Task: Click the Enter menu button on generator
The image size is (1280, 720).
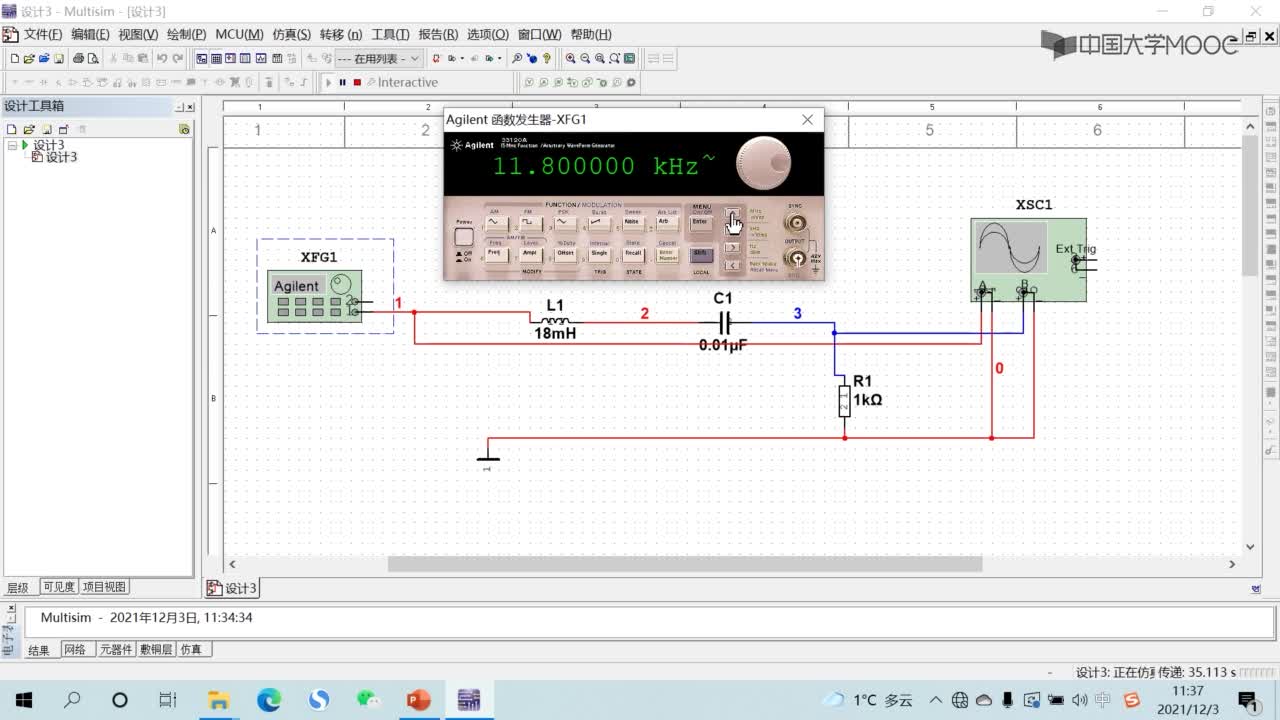Action: coord(701,224)
